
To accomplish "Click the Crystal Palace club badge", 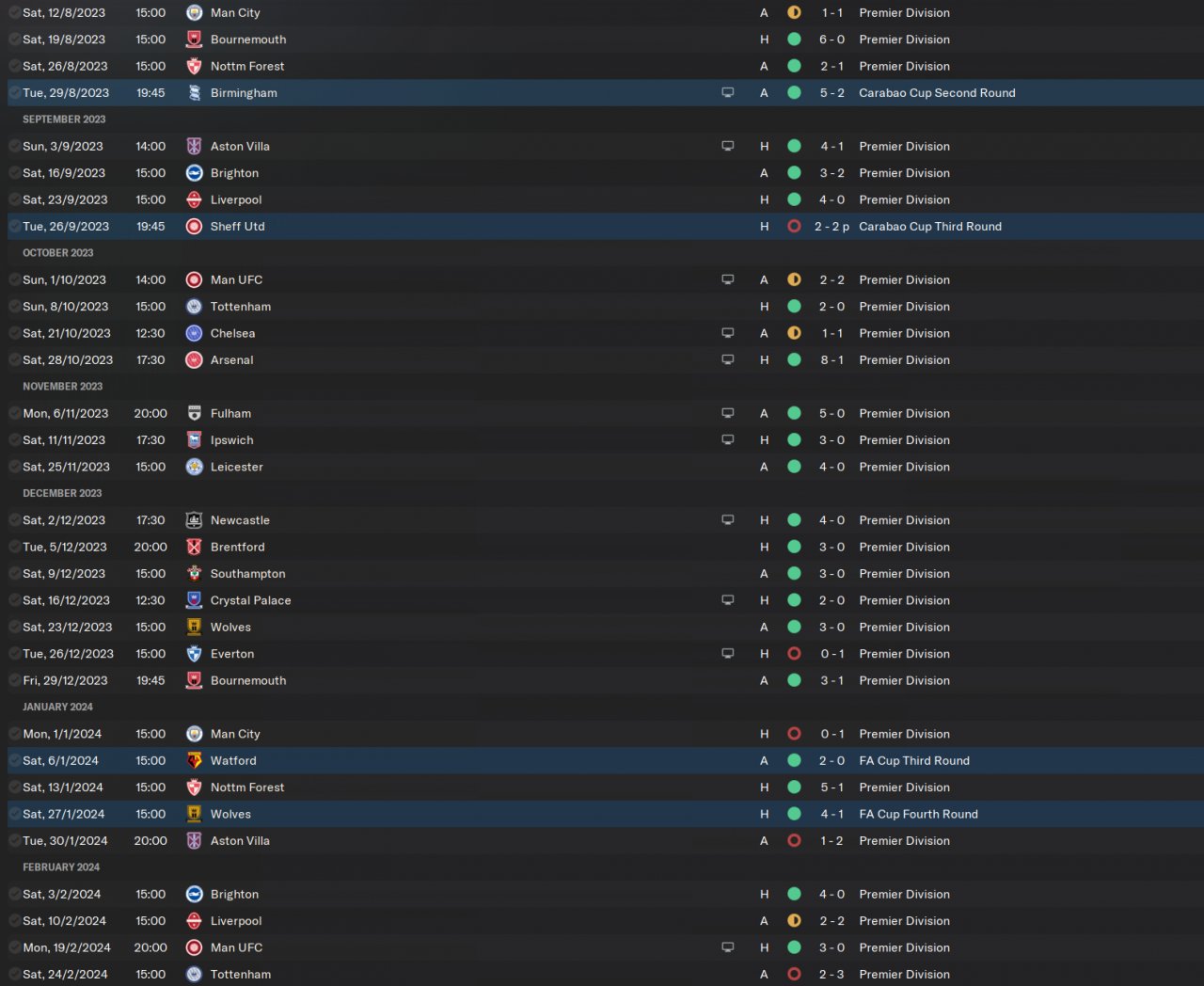I will [194, 600].
